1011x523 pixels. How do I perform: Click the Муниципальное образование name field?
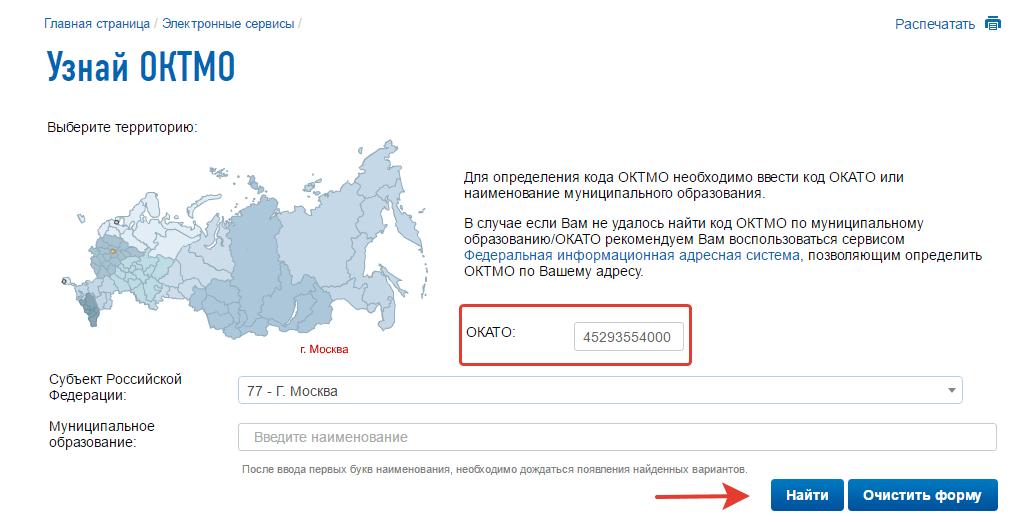616,437
